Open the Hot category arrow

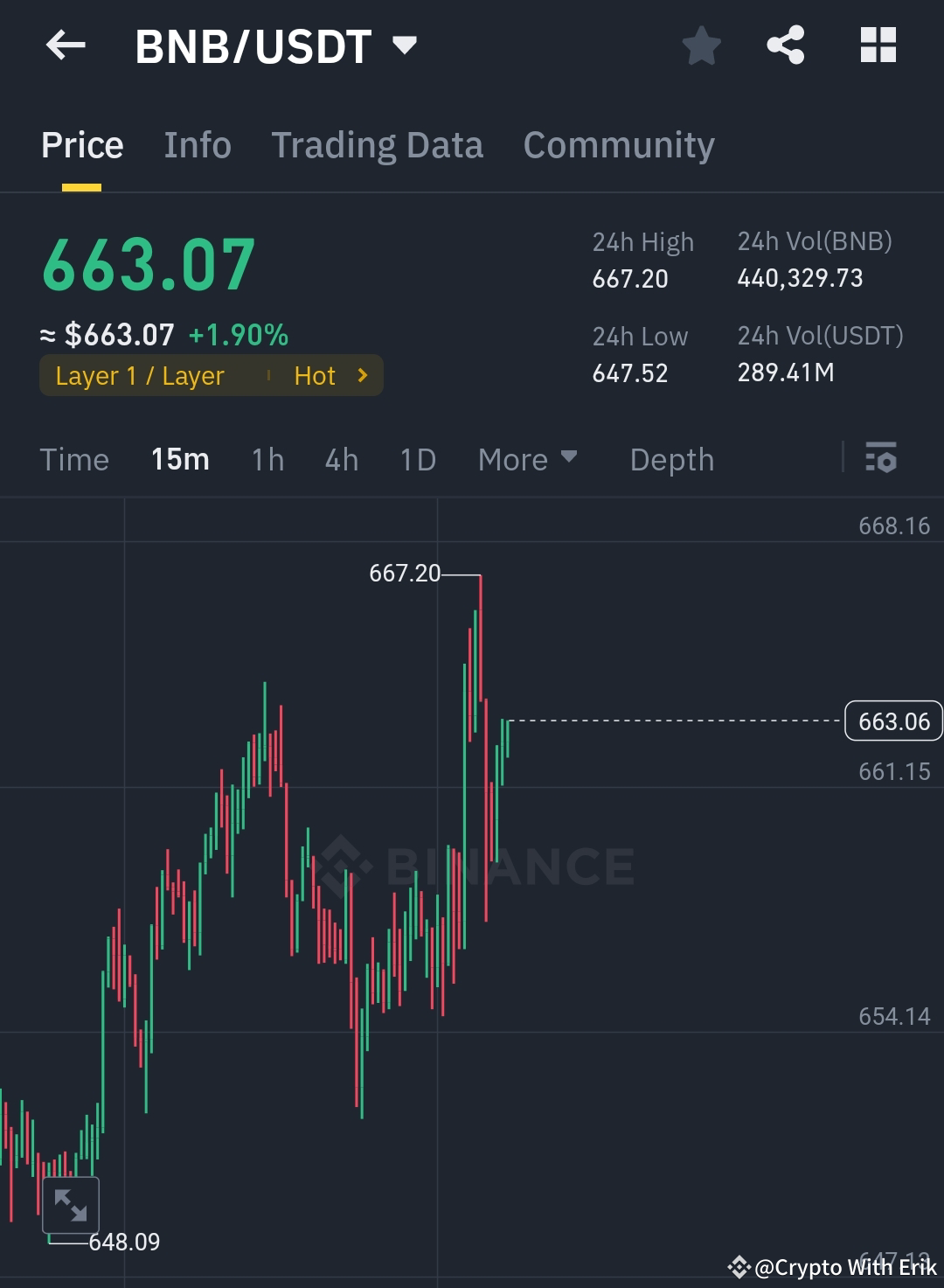tap(362, 375)
